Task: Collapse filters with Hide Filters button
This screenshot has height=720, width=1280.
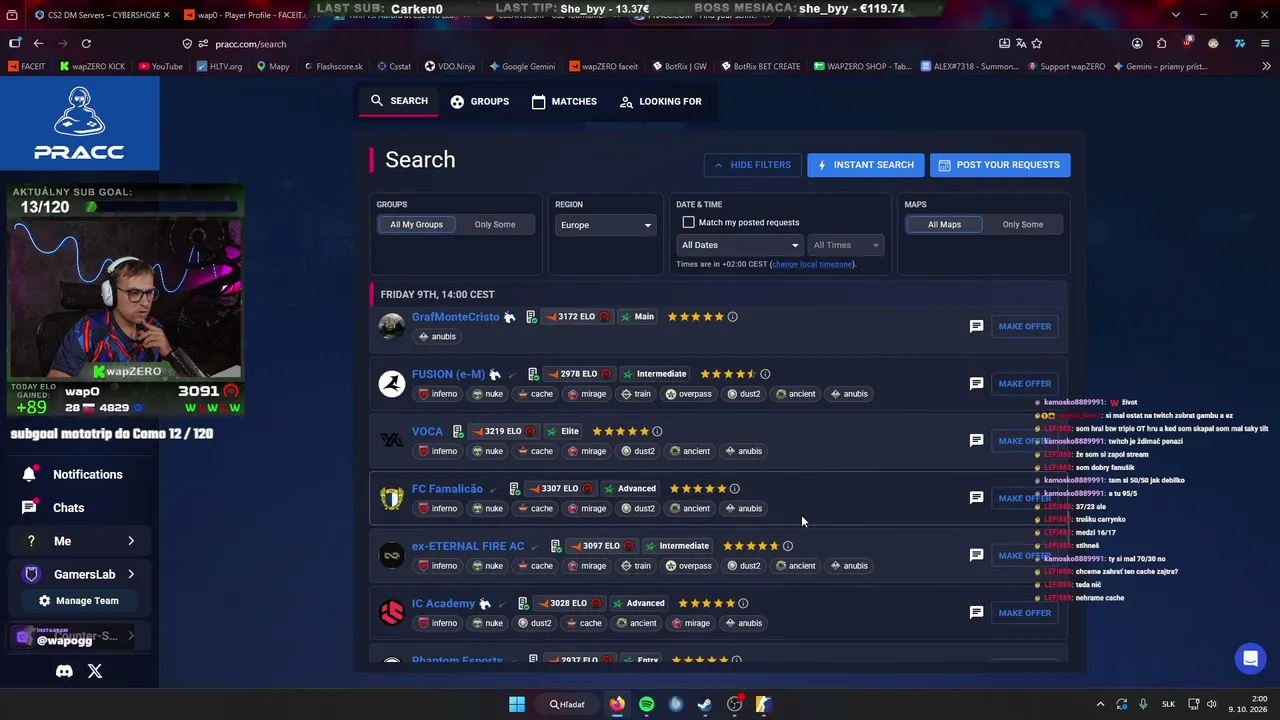Action: tap(753, 165)
